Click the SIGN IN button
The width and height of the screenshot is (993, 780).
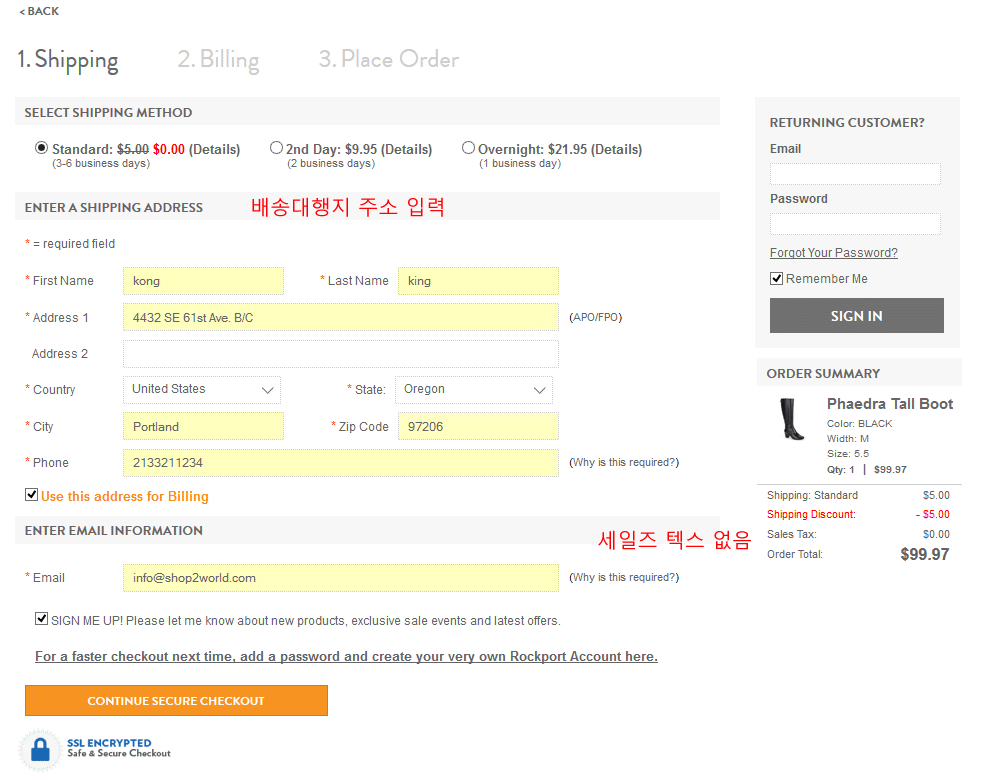pyautogui.click(x=856, y=316)
